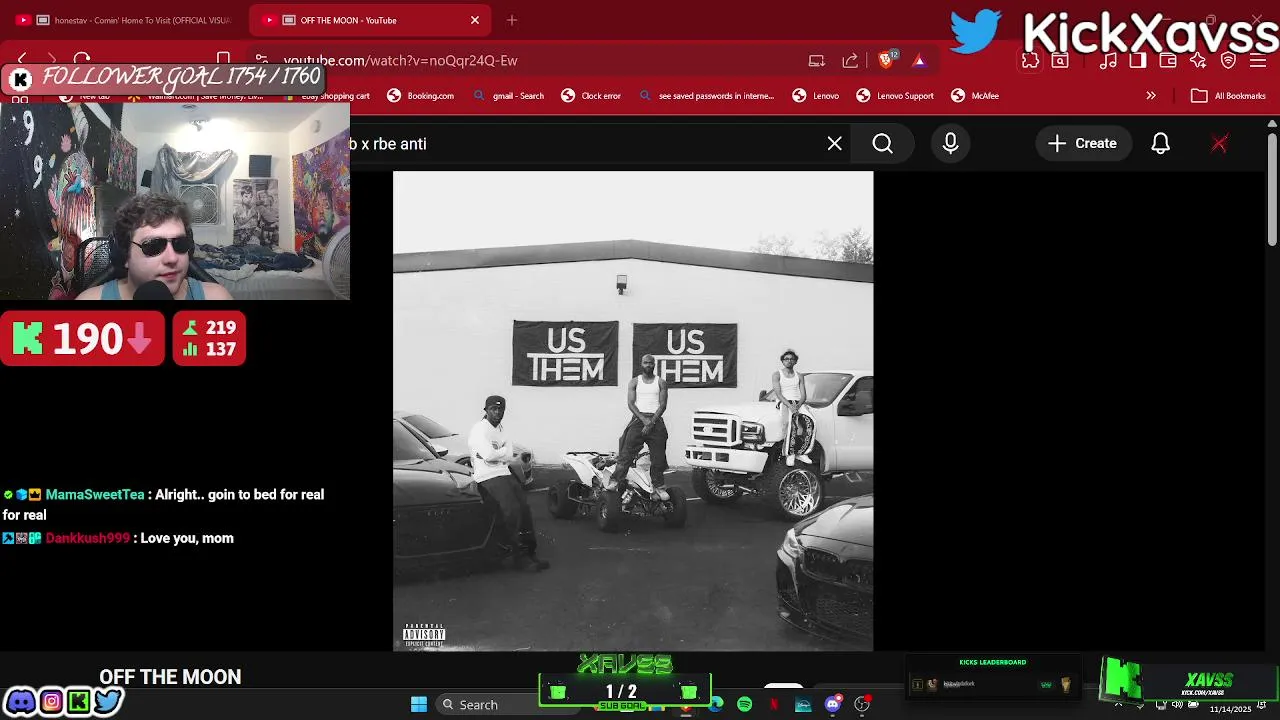Open Brave Shields lion icon

pos(886,60)
